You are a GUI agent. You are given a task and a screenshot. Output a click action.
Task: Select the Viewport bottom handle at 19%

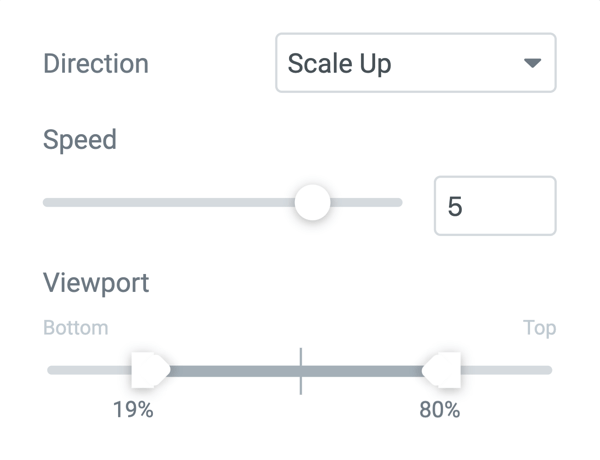[x=150, y=370]
